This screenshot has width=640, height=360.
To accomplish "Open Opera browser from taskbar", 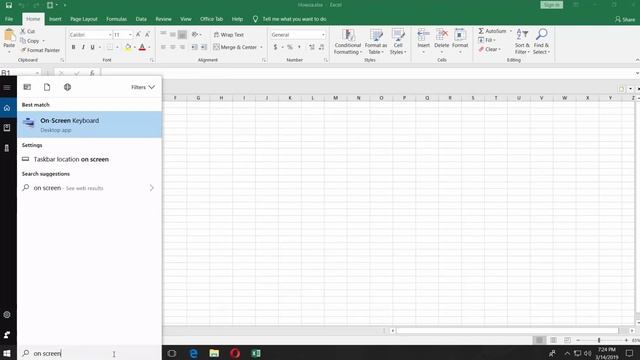I will tap(235, 353).
